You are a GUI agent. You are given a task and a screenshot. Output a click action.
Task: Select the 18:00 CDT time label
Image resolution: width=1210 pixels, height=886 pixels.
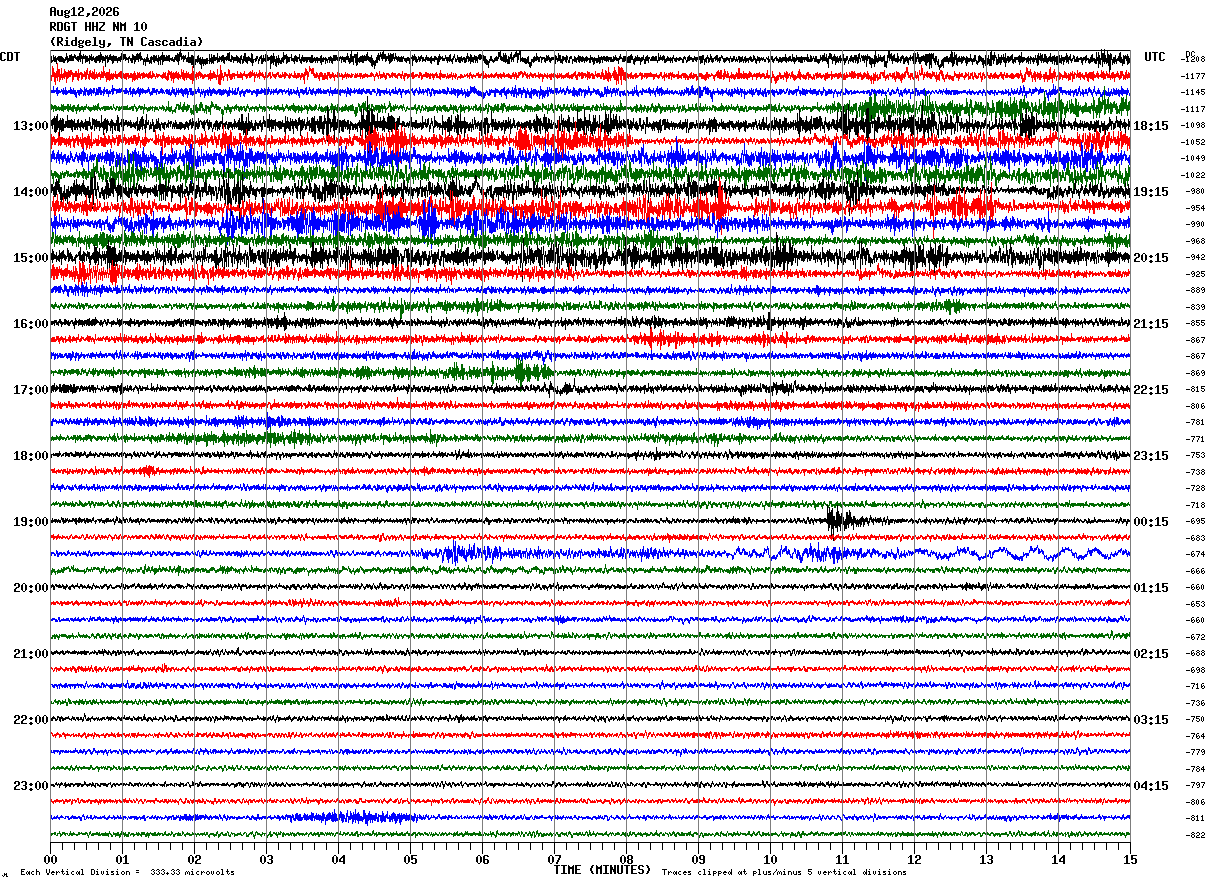click(x=31, y=456)
